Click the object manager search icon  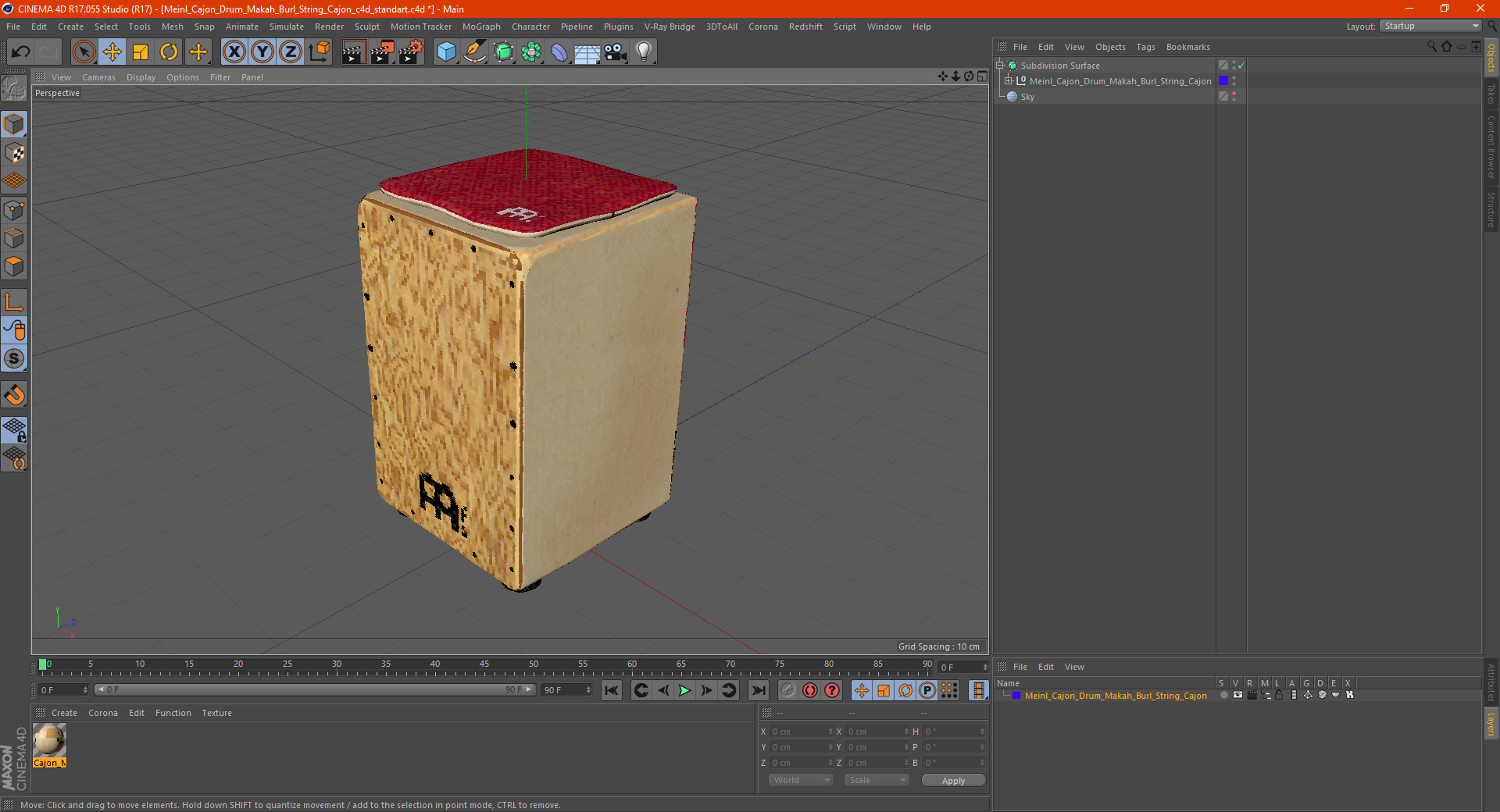click(1432, 47)
